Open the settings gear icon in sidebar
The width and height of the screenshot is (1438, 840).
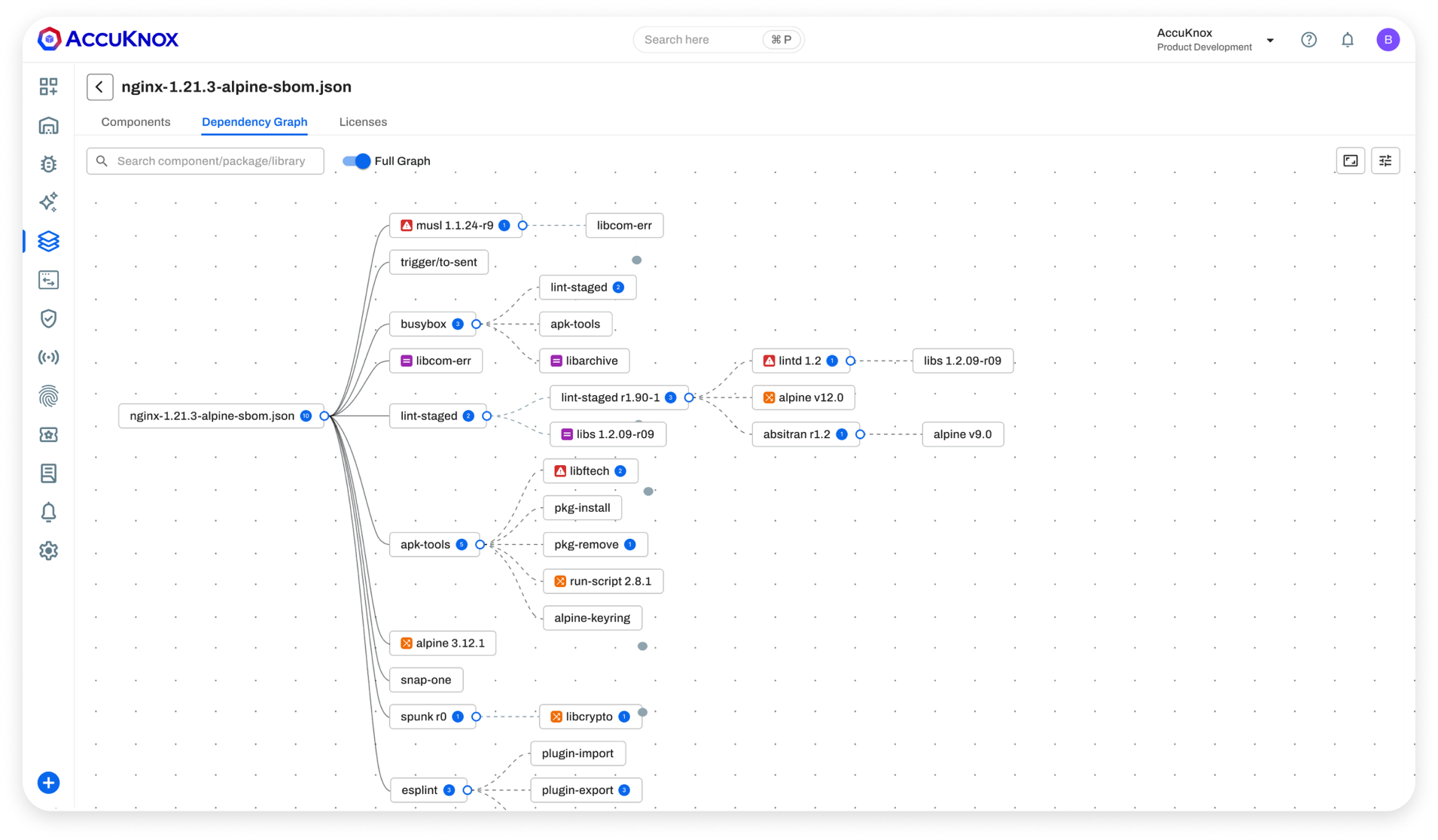pyautogui.click(x=49, y=551)
